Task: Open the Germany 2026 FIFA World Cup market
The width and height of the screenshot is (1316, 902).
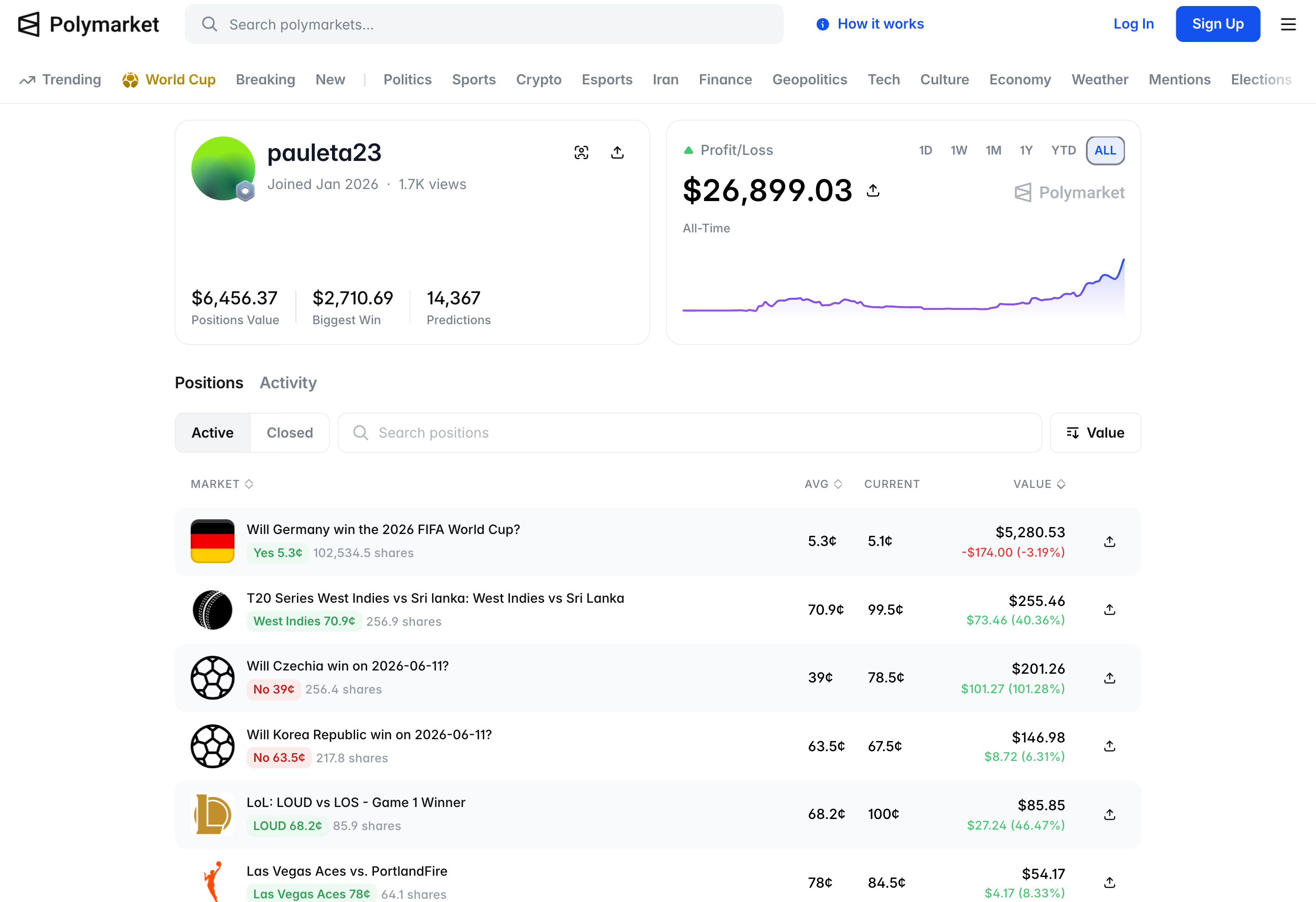Action: tap(383, 530)
